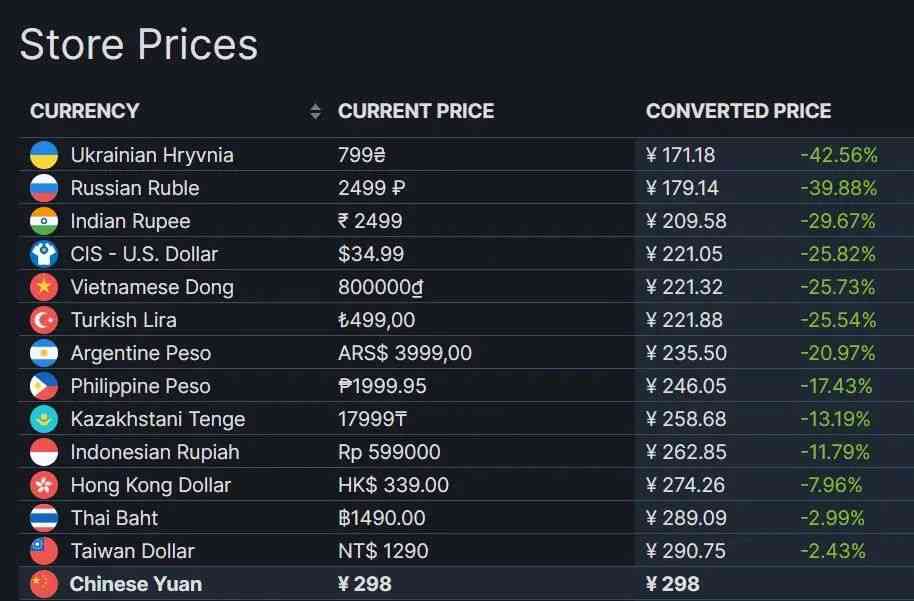914x601 pixels.
Task: Click the CIS emblem icon
Action: [x=44, y=254]
